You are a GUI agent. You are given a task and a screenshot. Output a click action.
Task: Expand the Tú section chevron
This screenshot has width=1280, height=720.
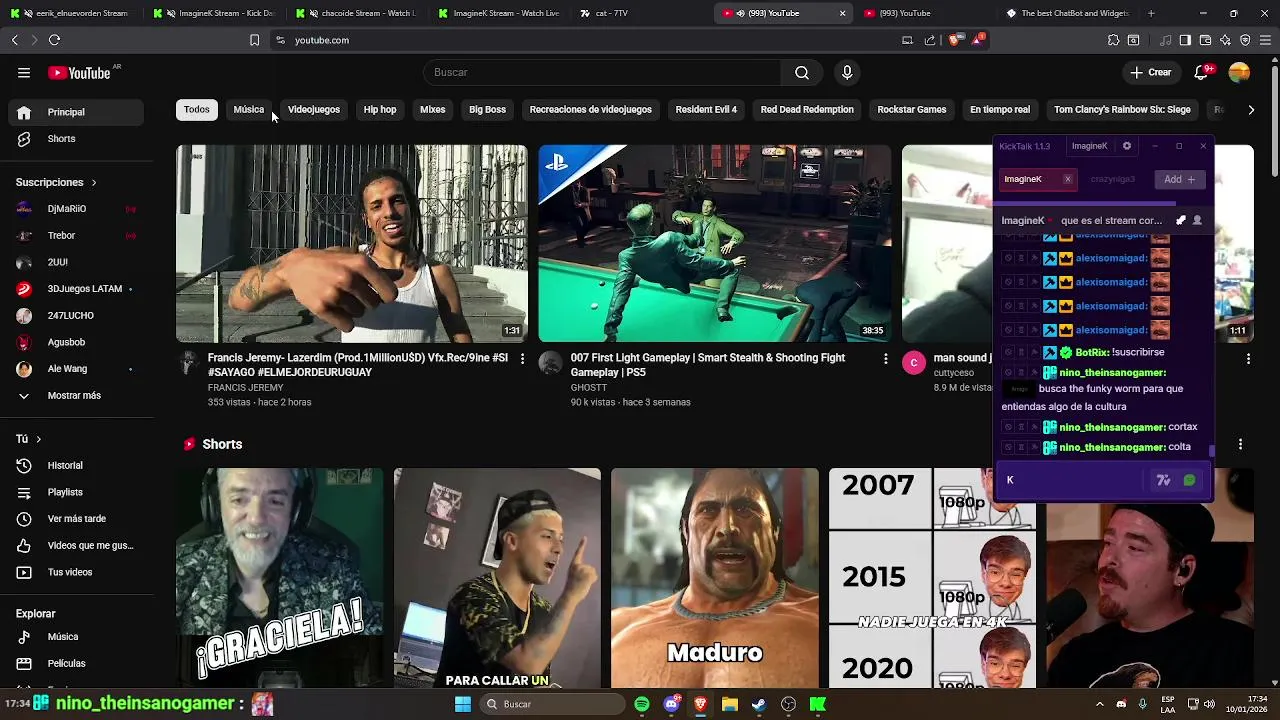38,439
